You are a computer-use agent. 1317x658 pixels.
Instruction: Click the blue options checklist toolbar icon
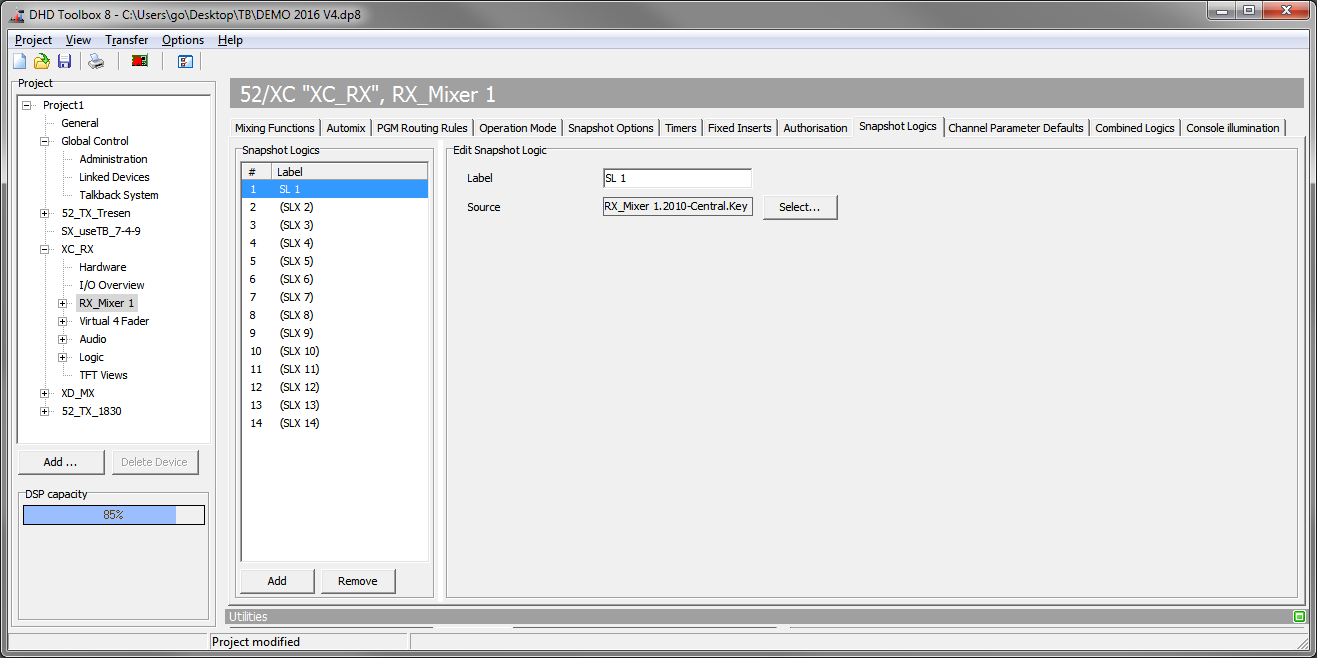[x=185, y=61]
